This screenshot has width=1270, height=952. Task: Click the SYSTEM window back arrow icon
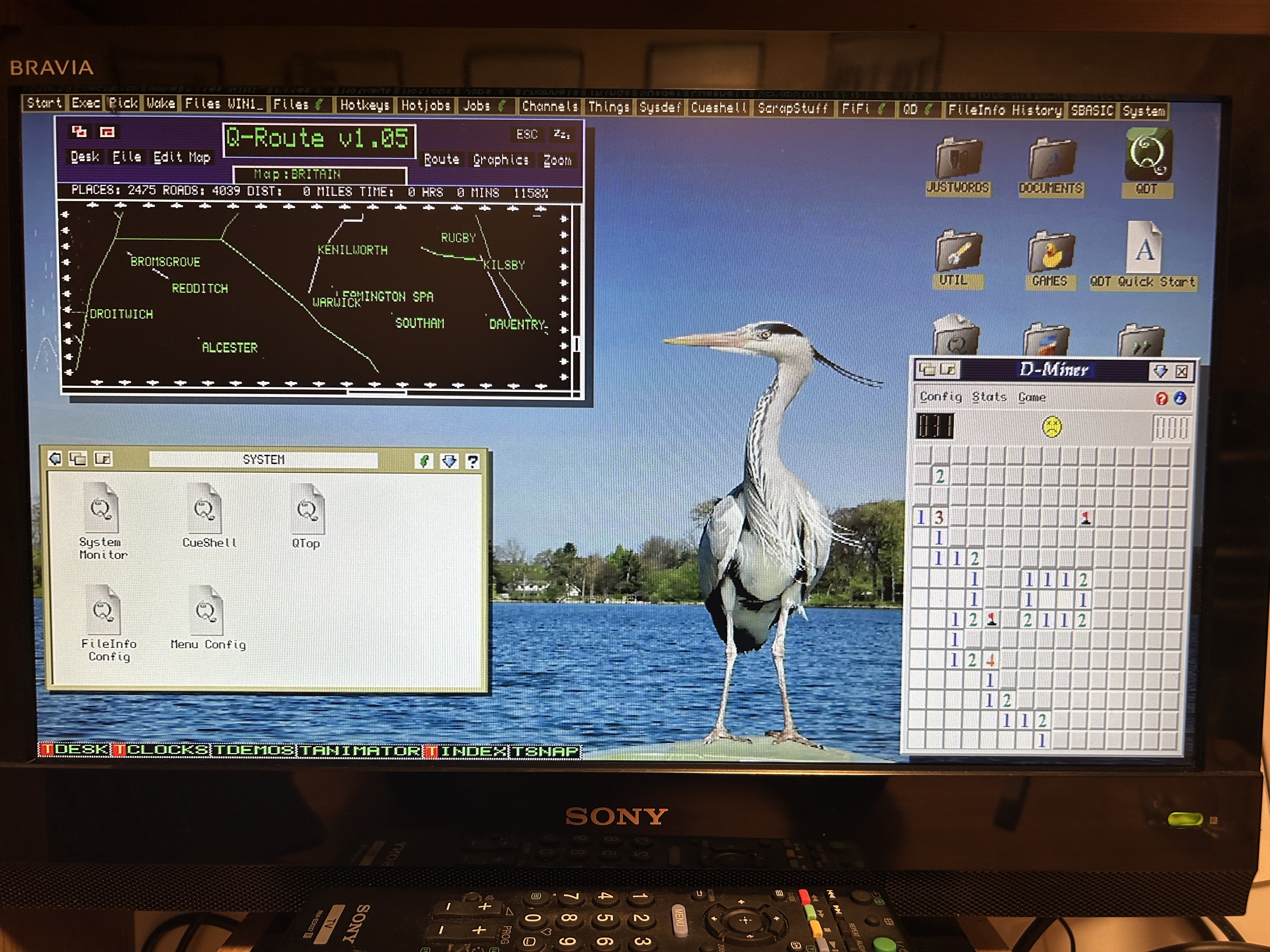[x=55, y=458]
